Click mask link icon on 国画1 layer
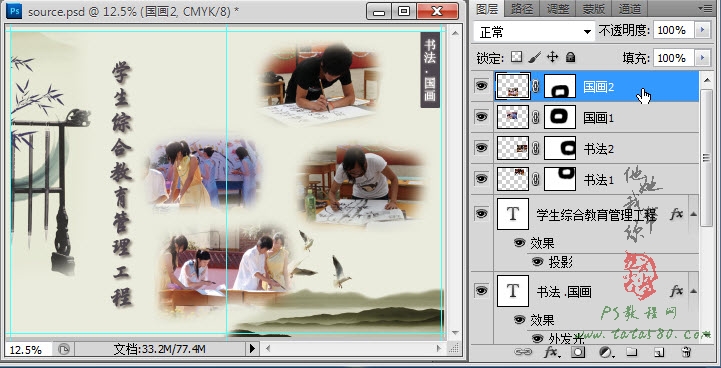The width and height of the screenshot is (721, 368). pos(536,117)
